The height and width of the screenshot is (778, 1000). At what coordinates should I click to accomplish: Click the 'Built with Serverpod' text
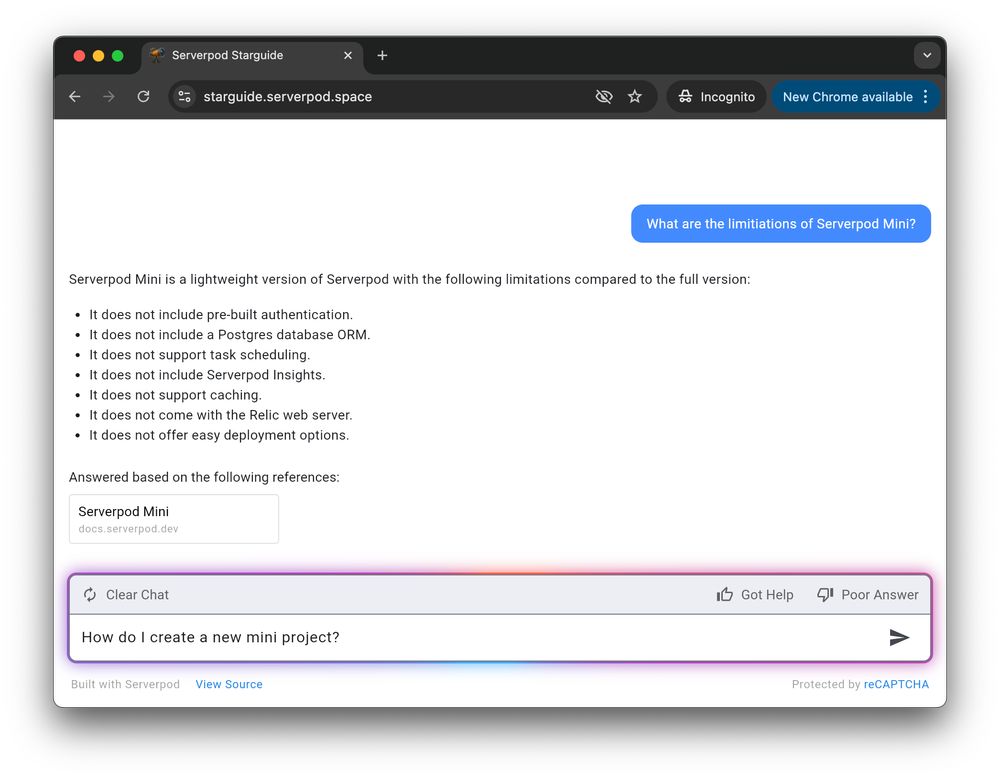click(x=125, y=684)
